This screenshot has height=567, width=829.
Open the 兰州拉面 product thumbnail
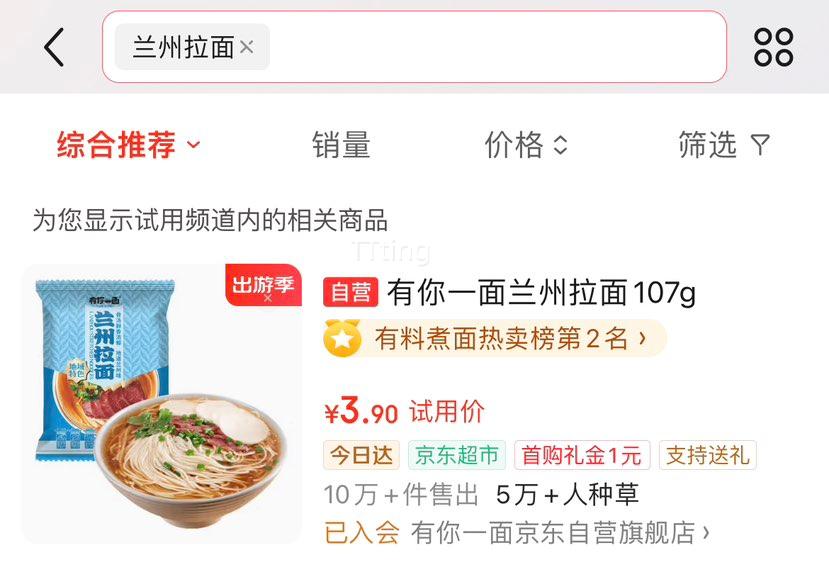click(x=162, y=404)
